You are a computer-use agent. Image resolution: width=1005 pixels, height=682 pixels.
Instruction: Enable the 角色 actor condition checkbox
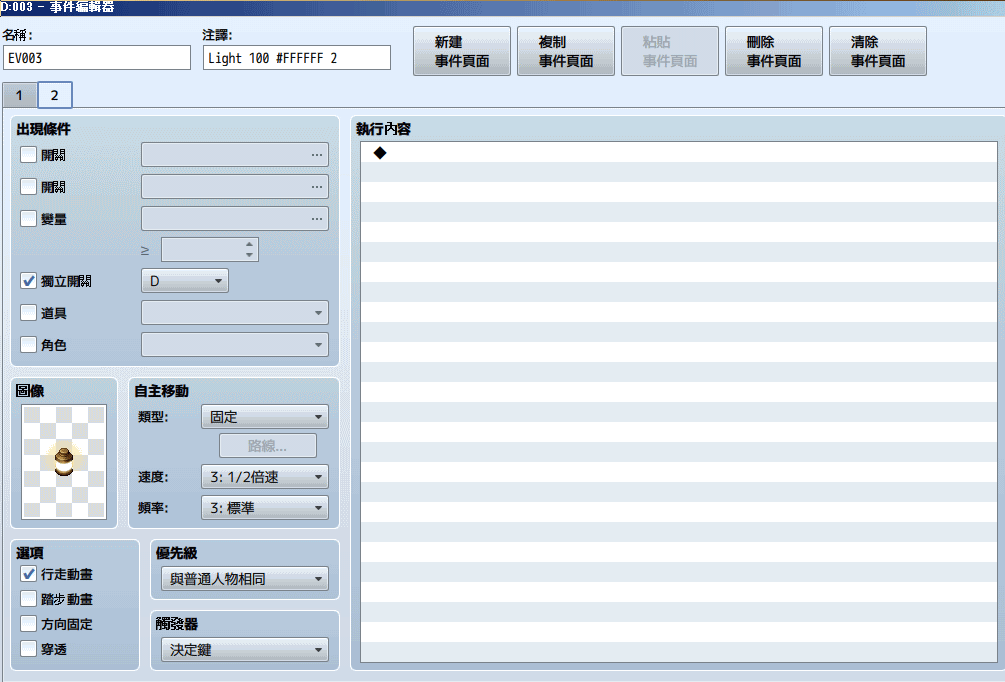[28, 345]
